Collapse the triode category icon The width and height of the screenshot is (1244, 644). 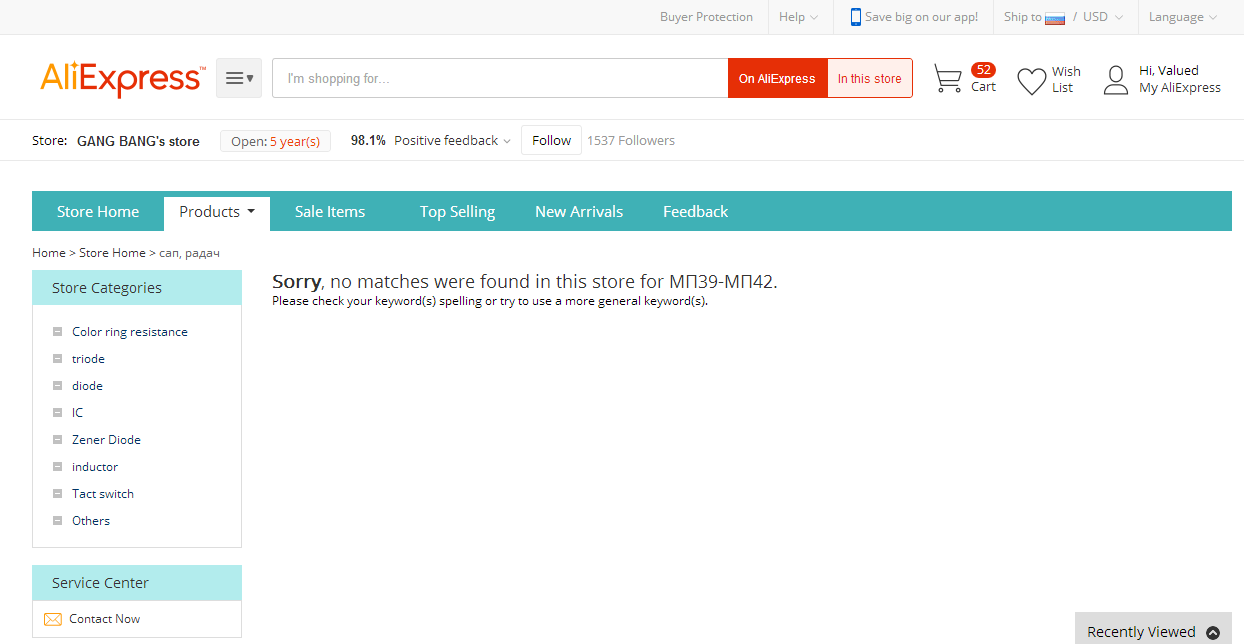(58, 359)
